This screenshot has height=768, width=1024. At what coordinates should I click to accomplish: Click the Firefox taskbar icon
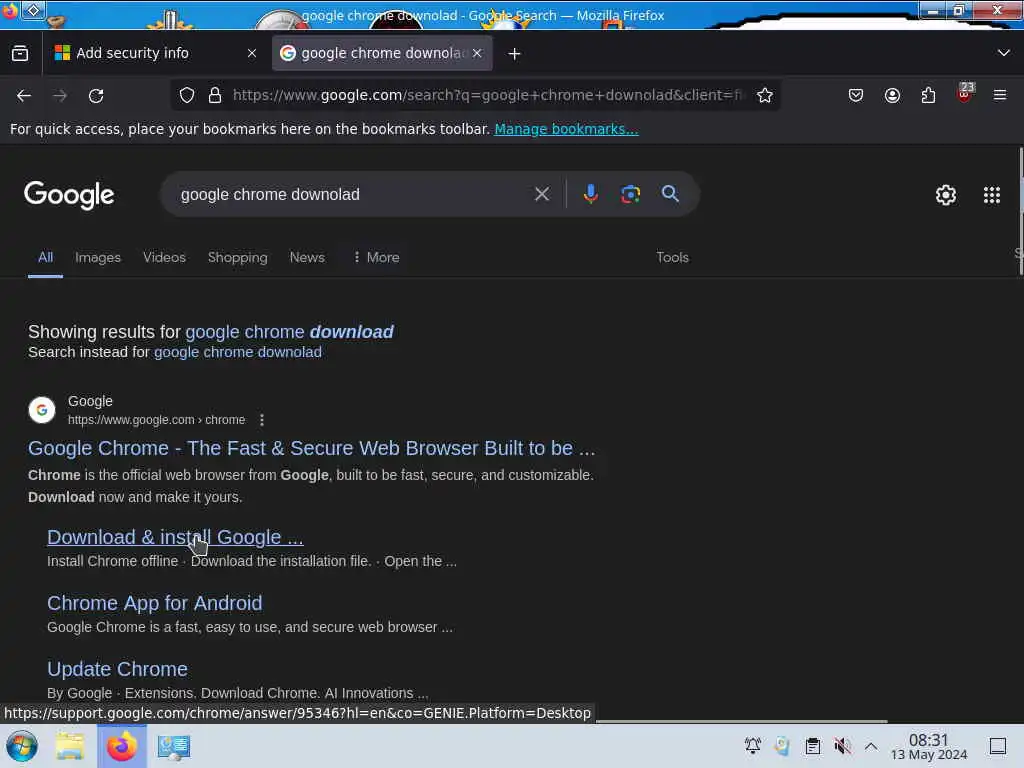click(121, 746)
